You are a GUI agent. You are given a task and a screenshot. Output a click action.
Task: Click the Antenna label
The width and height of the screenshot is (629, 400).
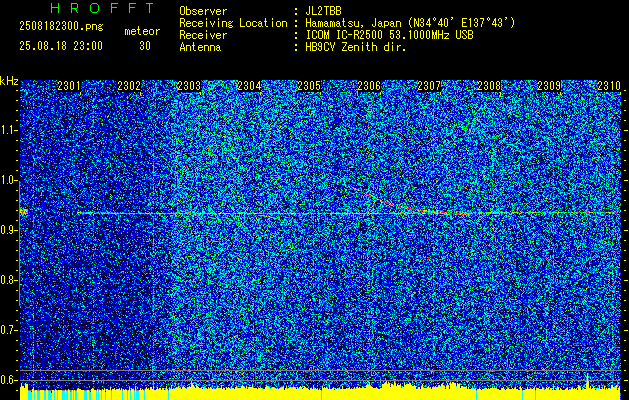click(x=200, y=47)
